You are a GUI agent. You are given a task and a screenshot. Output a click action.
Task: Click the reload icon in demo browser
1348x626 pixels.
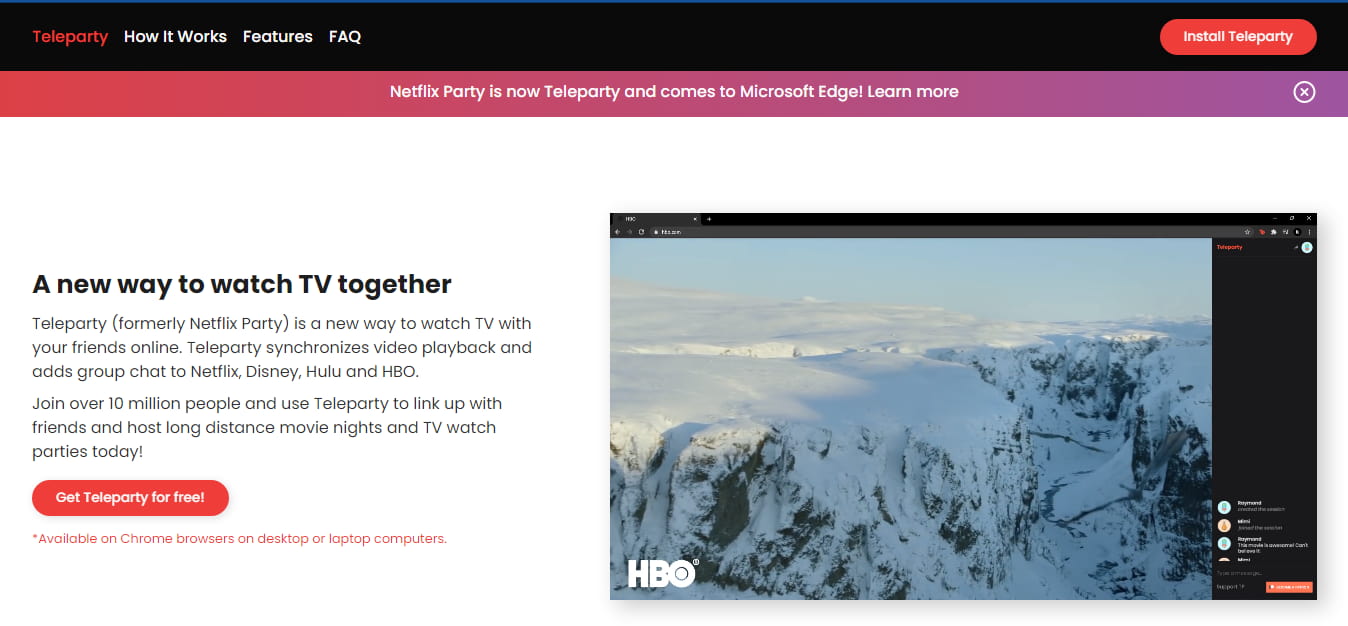coord(640,232)
